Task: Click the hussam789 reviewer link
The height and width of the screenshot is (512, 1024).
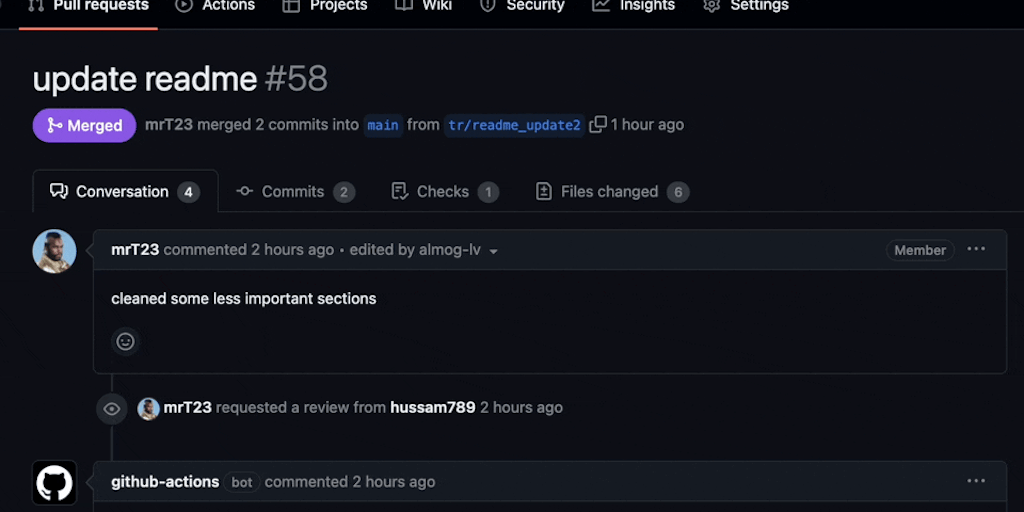Action: coord(433,408)
